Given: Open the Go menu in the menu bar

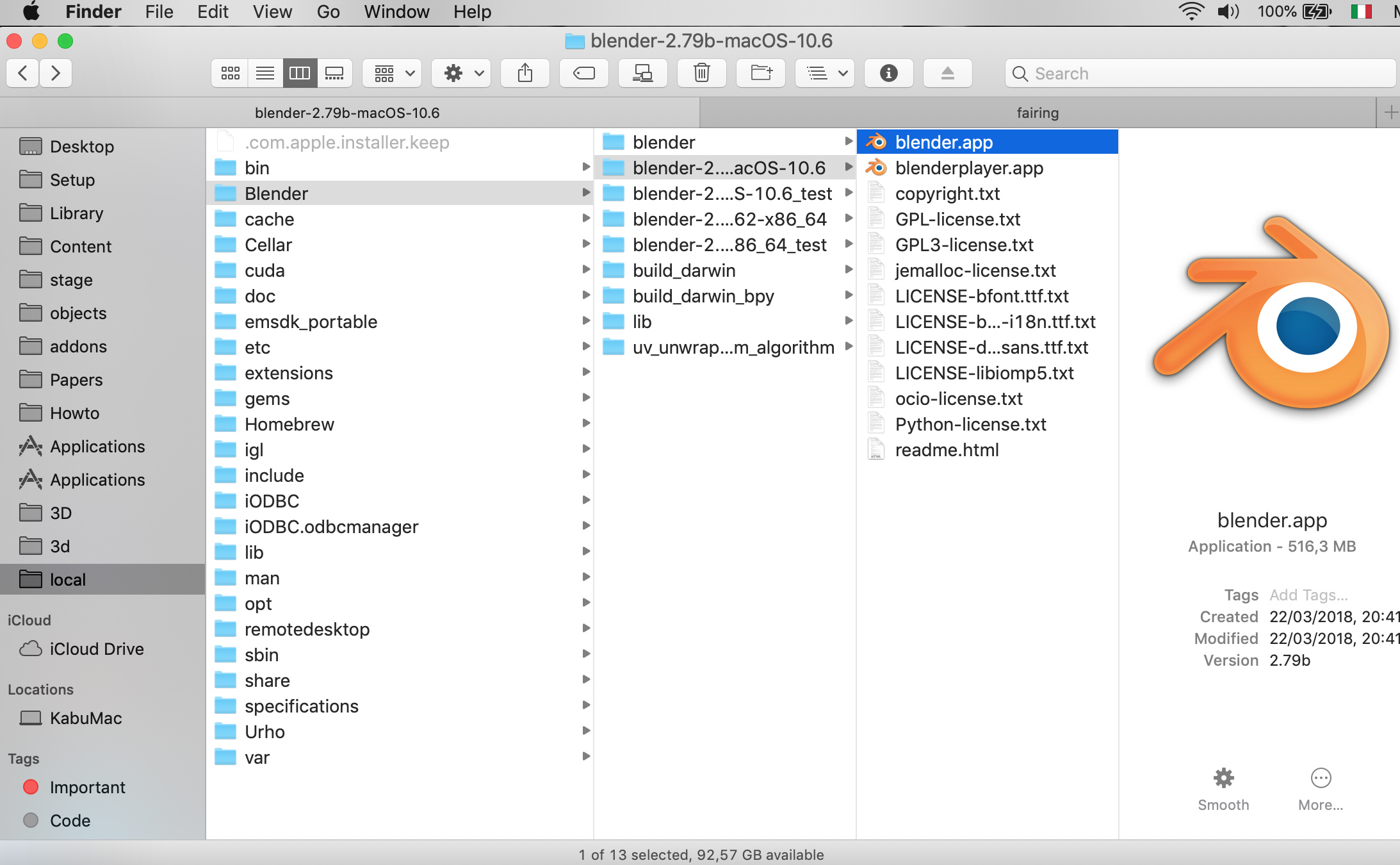Looking at the screenshot, I should [x=327, y=12].
